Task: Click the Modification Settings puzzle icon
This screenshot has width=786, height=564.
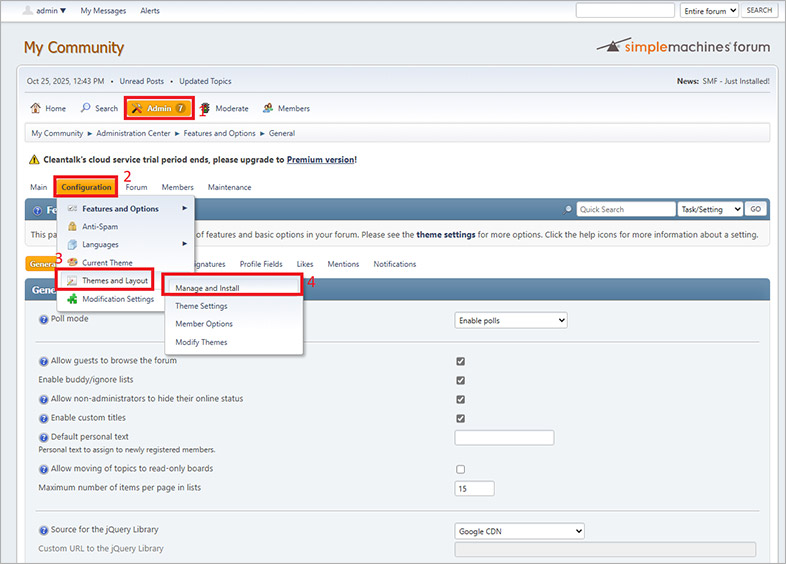Action: (x=72, y=299)
